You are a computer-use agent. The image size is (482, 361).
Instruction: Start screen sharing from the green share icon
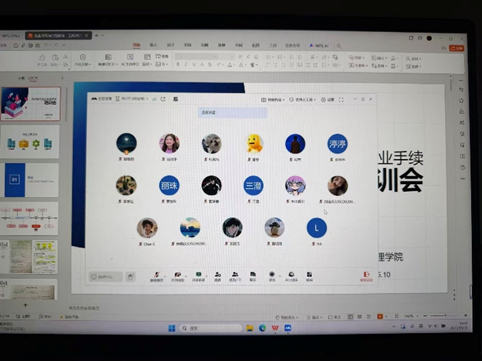coord(198,277)
